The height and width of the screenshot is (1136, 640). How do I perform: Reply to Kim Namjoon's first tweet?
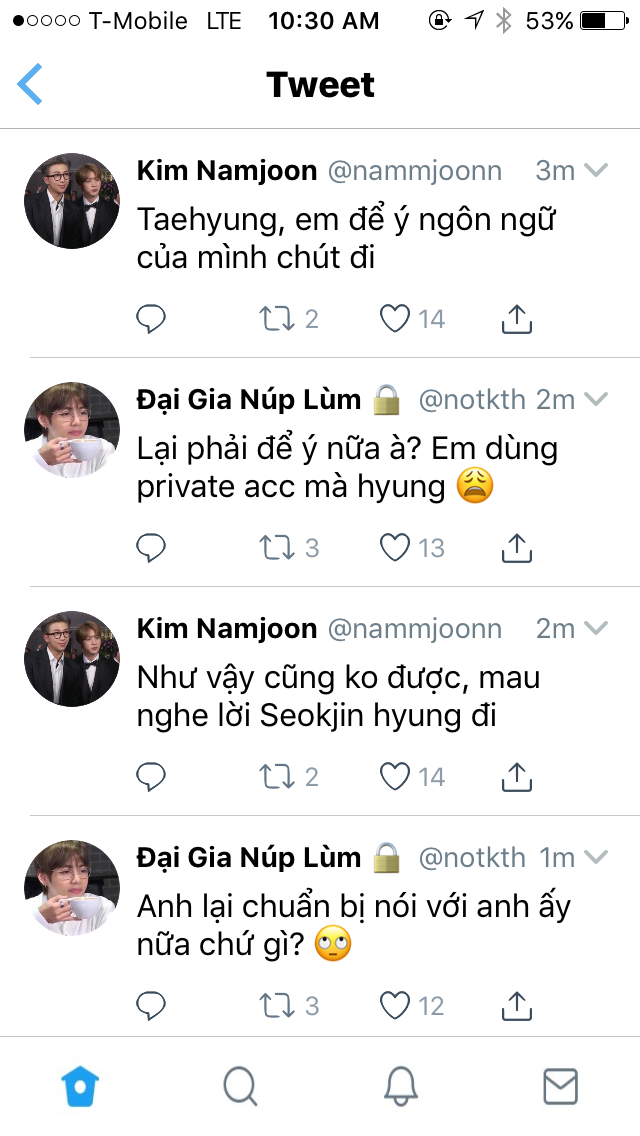click(151, 319)
